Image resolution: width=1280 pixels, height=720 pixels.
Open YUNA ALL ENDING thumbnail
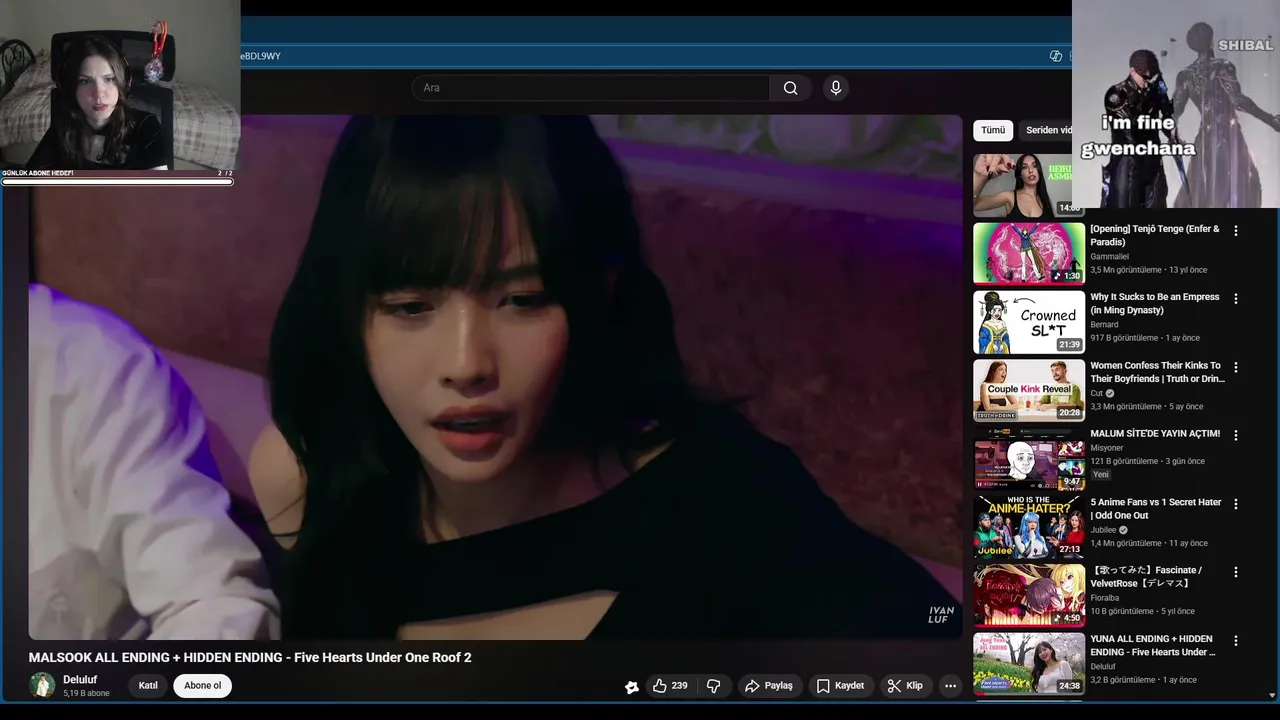[x=1029, y=663]
